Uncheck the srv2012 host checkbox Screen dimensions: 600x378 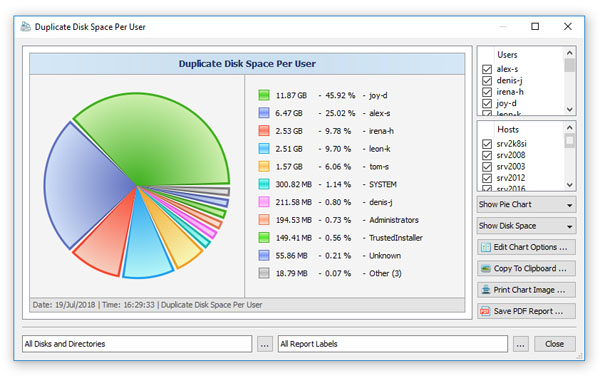pyautogui.click(x=487, y=178)
